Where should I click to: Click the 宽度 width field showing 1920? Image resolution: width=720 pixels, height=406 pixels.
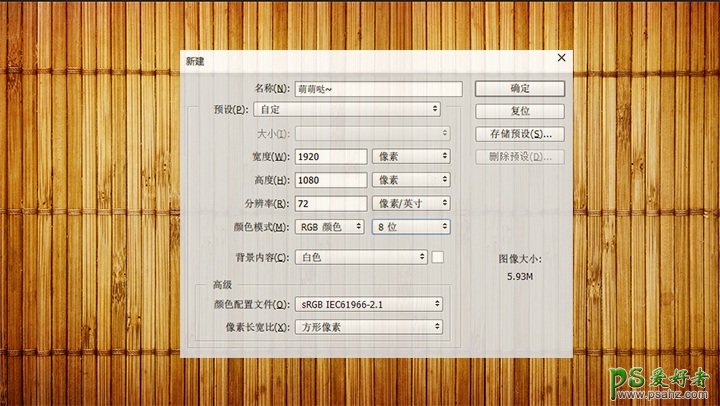point(331,156)
